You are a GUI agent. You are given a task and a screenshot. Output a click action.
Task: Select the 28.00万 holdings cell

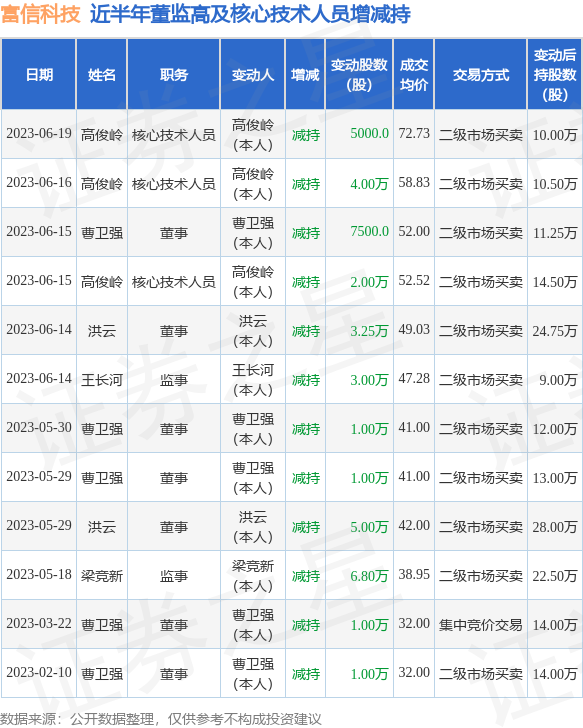pos(555,527)
